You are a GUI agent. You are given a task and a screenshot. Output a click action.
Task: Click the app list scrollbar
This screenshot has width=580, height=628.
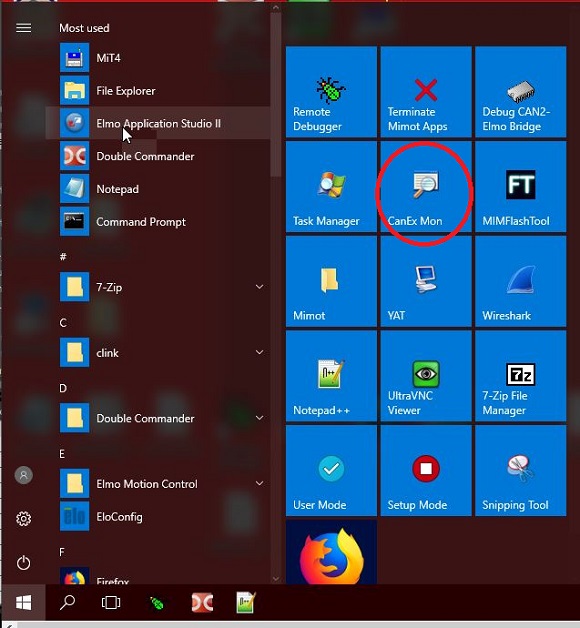click(276, 95)
